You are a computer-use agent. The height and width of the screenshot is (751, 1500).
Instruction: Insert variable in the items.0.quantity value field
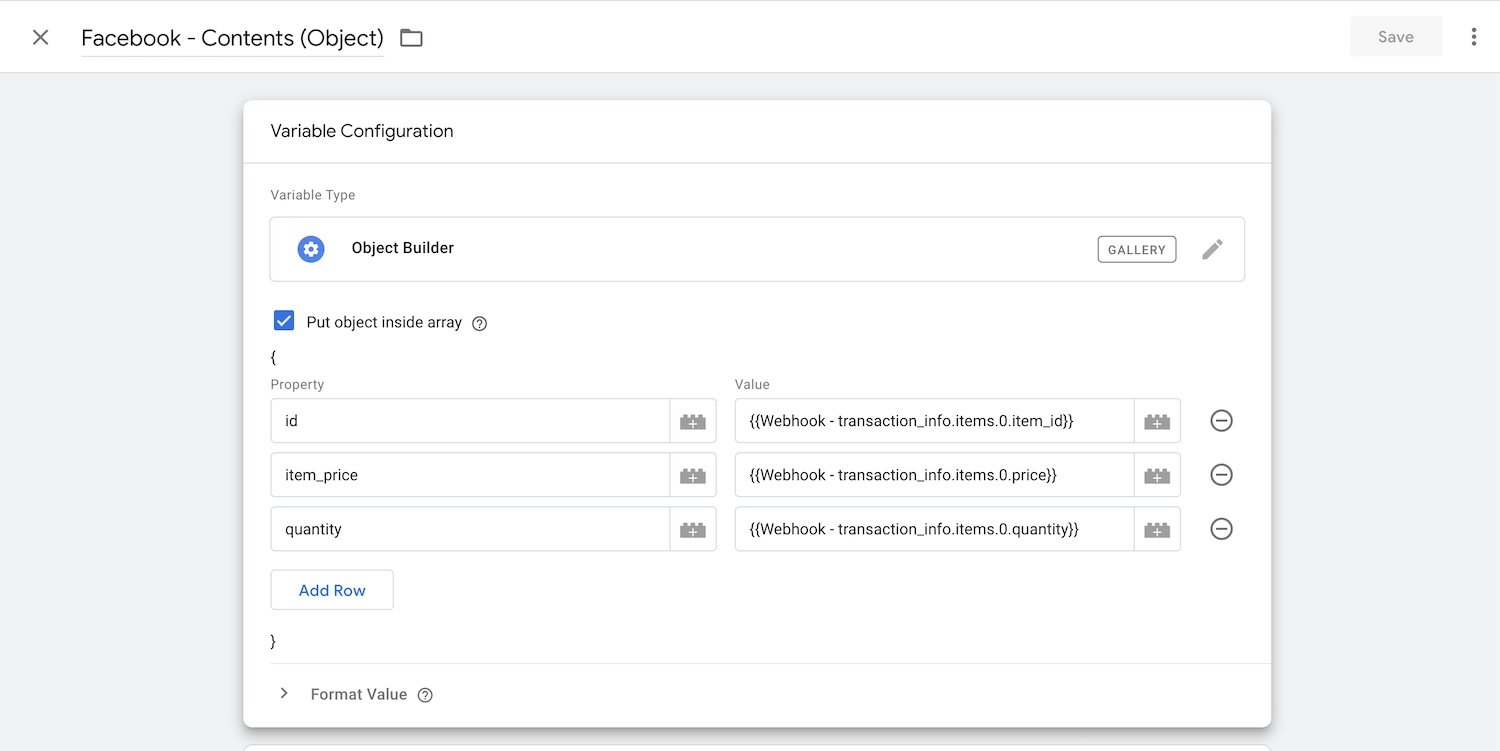(1157, 529)
